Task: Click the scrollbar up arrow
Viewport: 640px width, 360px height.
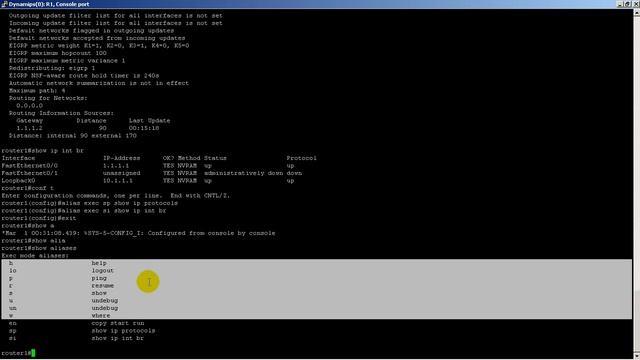Action: (x=636, y=12)
